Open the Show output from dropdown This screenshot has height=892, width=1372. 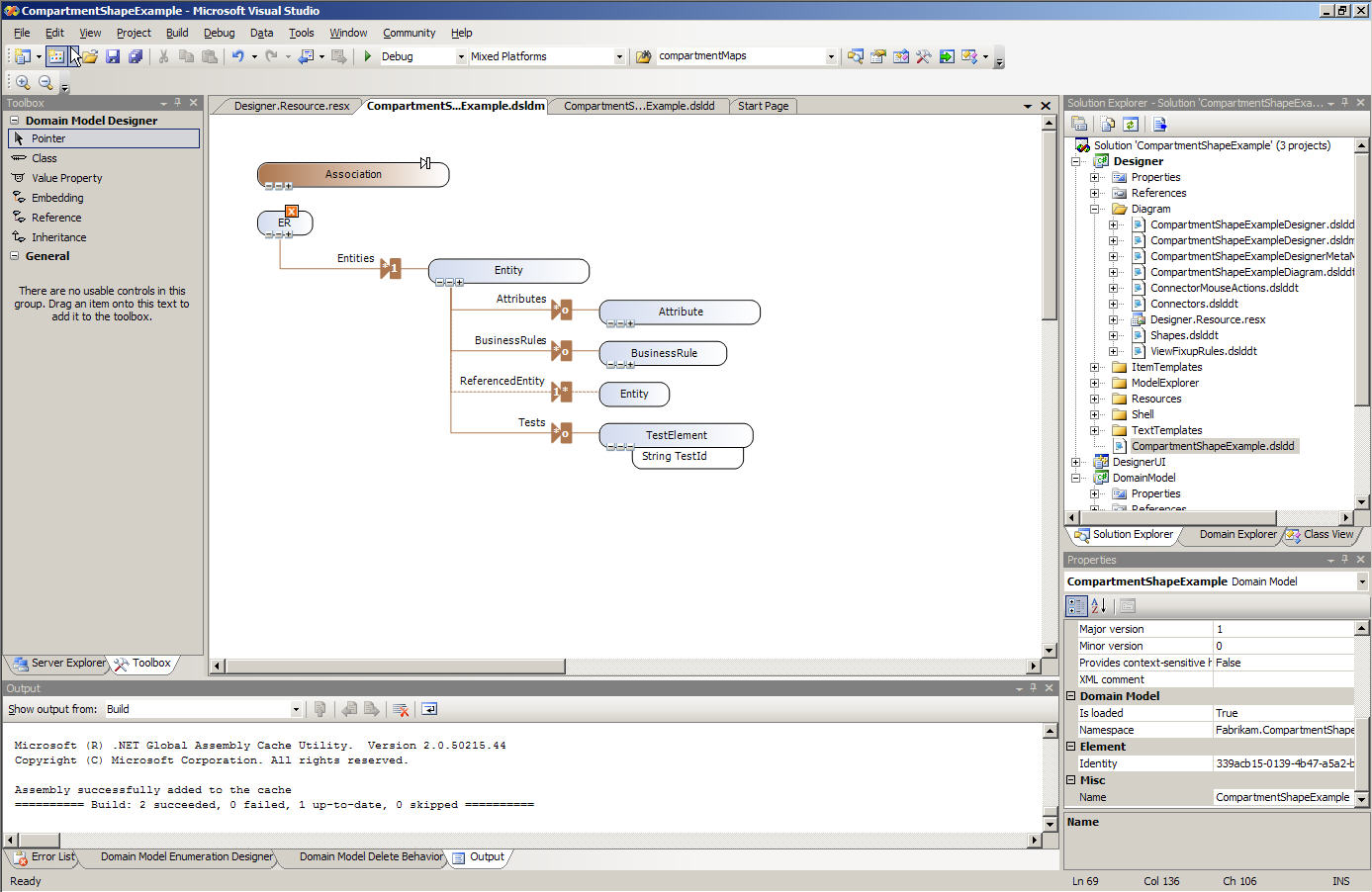point(295,709)
